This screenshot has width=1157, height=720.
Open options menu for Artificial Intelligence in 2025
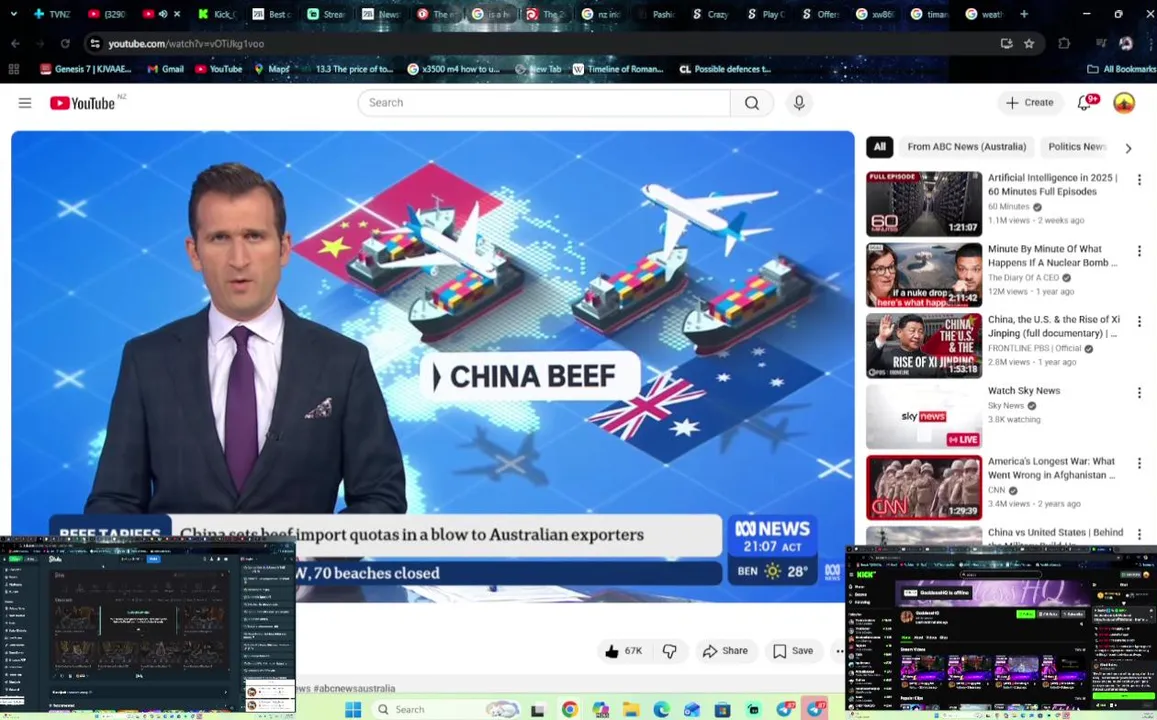[1139, 180]
